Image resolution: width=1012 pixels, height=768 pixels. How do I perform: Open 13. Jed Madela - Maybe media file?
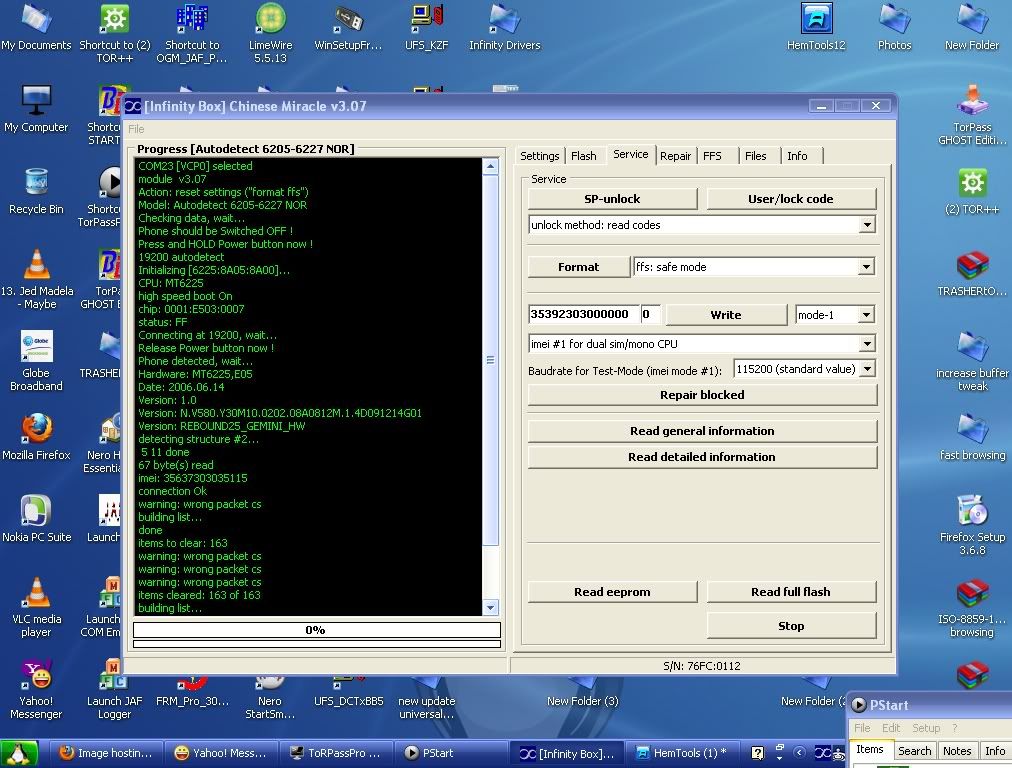(36, 279)
